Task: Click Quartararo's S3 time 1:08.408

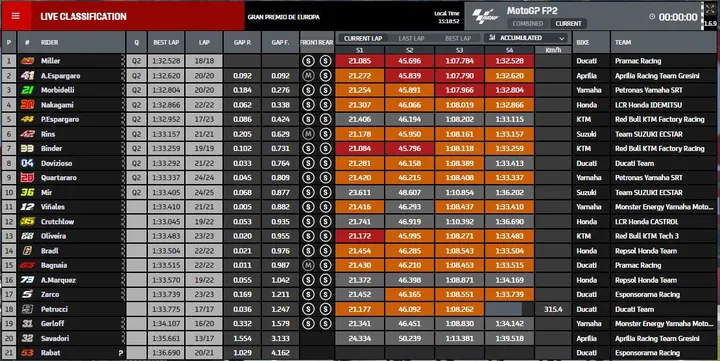Action: (x=460, y=178)
